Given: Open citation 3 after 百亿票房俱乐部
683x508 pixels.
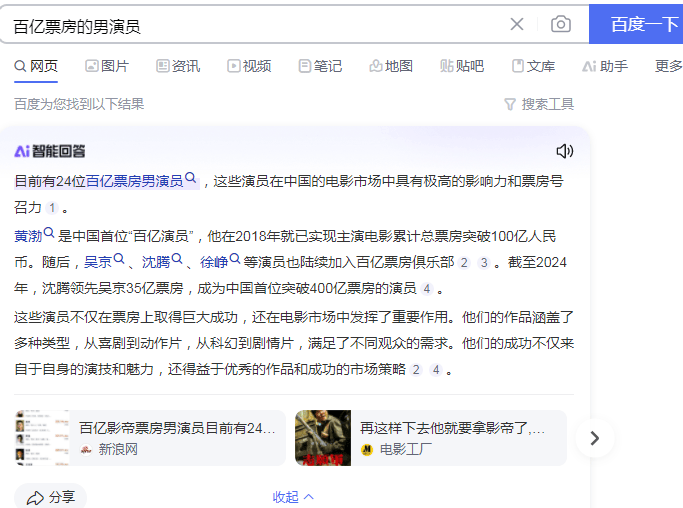Looking at the screenshot, I should 484,263.
